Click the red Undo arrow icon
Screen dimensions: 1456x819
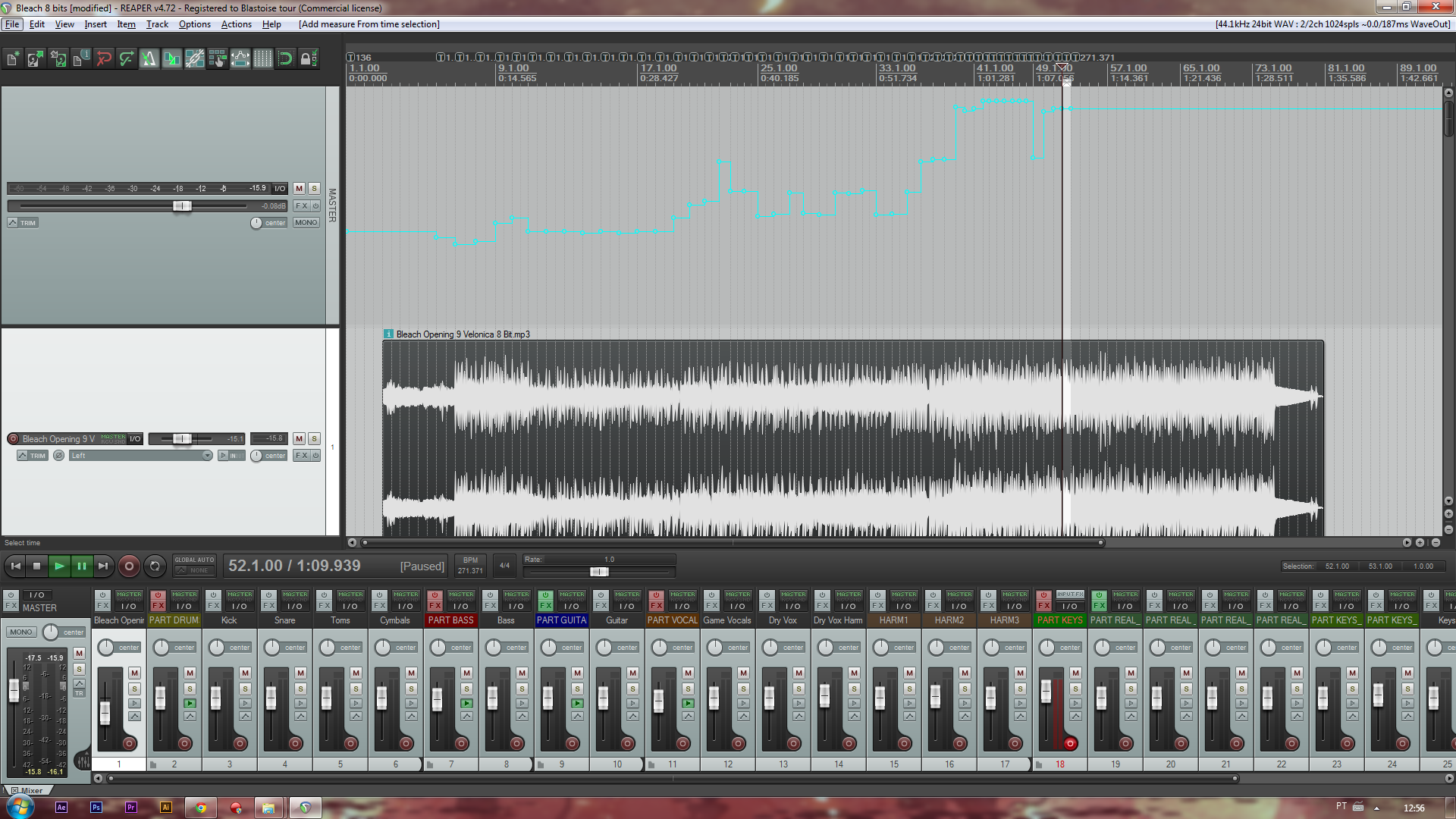(x=104, y=58)
